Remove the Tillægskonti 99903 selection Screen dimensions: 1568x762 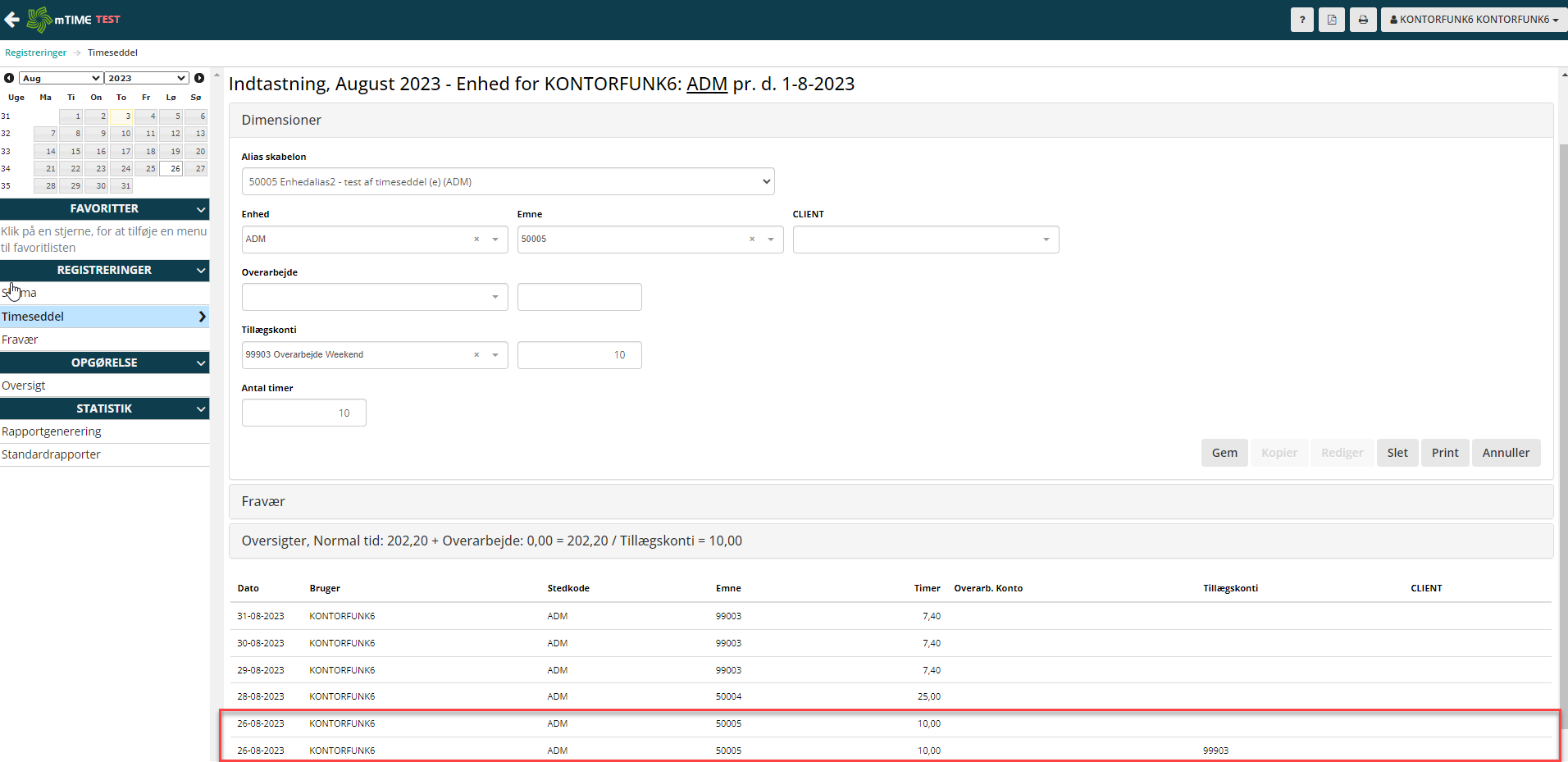point(476,355)
